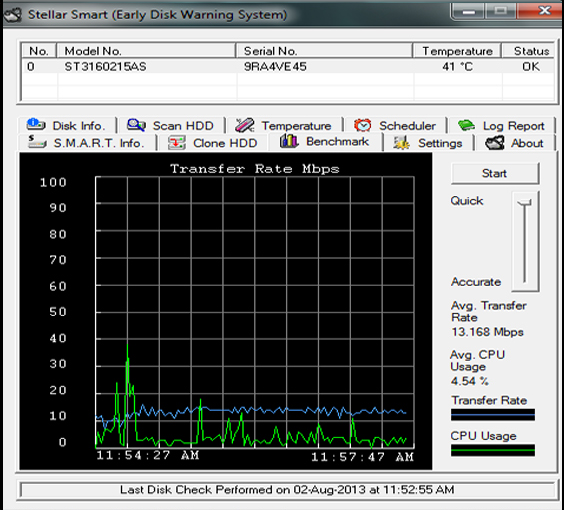Switch to the Clone HDD tab
The height and width of the screenshot is (510, 564).
pos(214,143)
